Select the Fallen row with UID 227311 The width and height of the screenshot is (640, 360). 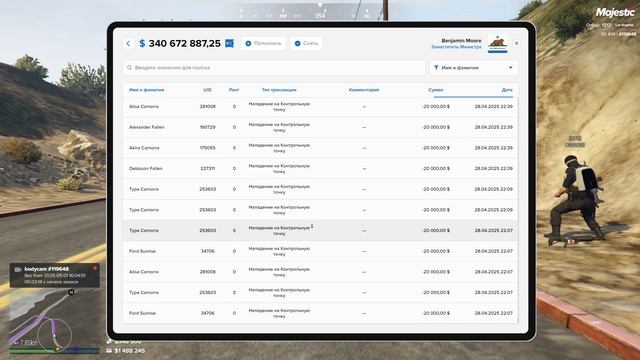320,169
